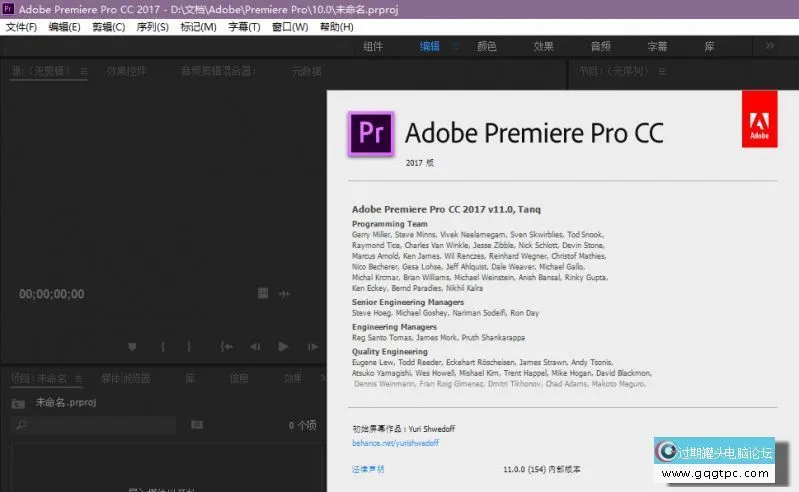Viewport: 799px width, 492px height.
Task: Step back one frame in Source monitor
Action: (x=255, y=346)
